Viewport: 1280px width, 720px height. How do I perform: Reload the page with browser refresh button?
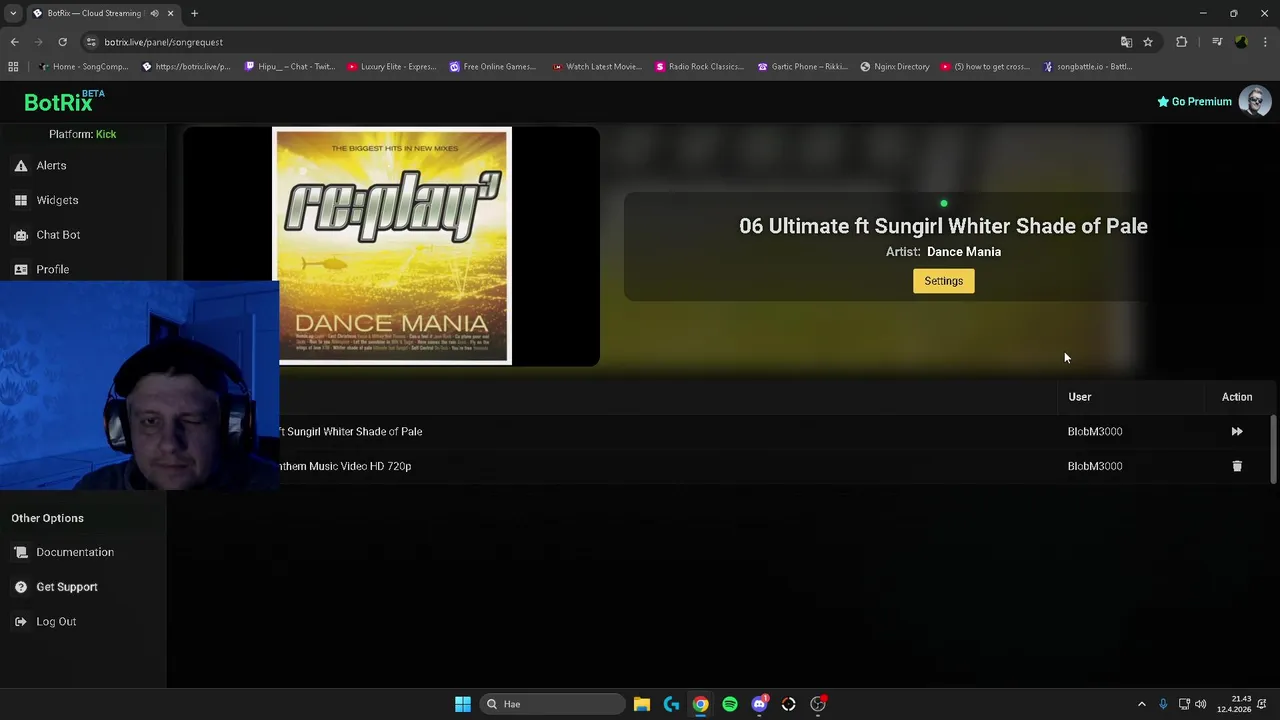(62, 42)
